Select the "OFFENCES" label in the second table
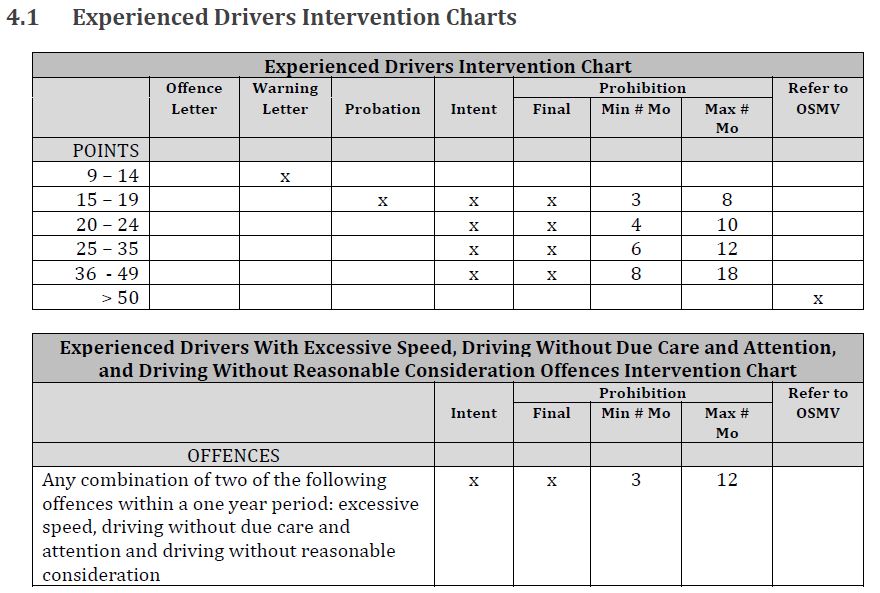Screen dimensions: 880x593 click(x=233, y=456)
